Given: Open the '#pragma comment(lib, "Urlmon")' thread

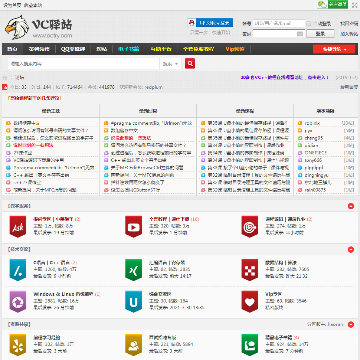Looking at the screenshot, I should click(151, 123).
